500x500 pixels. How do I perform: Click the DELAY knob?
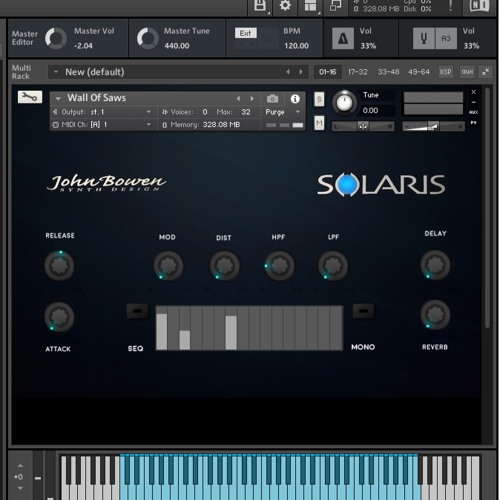tap(435, 265)
